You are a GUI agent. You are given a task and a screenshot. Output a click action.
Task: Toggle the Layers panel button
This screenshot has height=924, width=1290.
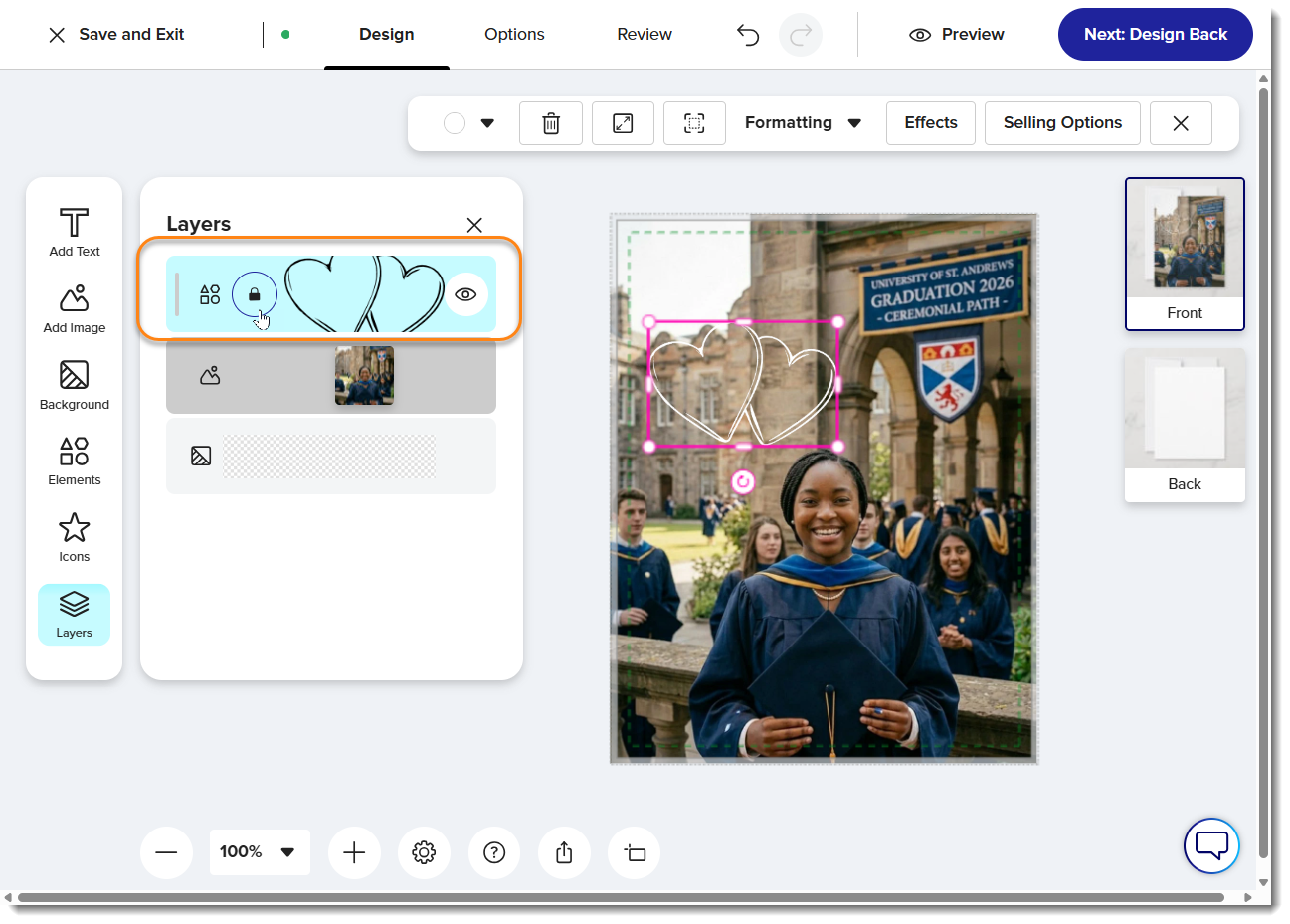click(74, 614)
